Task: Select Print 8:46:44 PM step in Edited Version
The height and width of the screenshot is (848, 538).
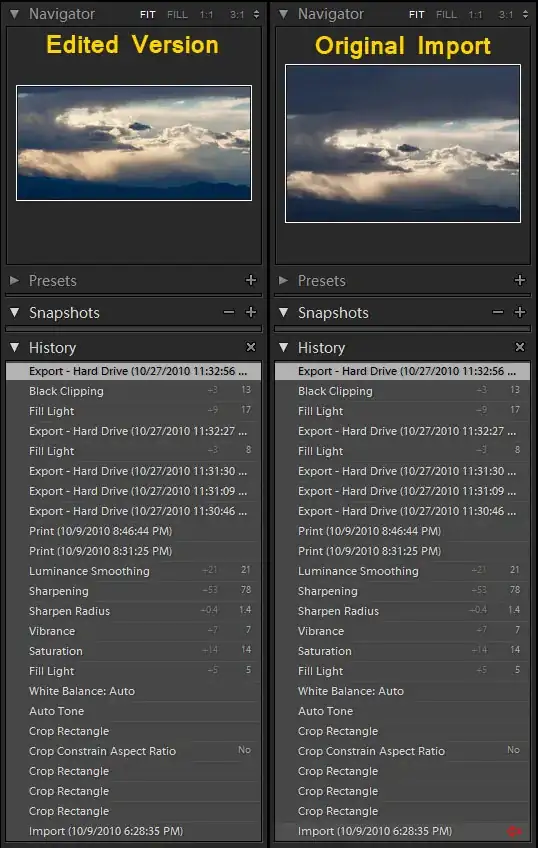Action: 134,531
